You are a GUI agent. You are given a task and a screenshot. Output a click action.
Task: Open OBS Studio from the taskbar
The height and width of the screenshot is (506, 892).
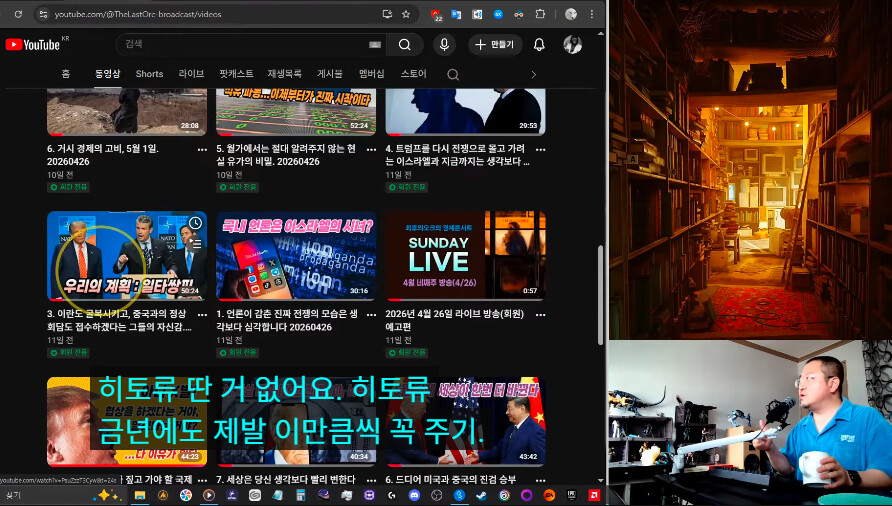[437, 495]
